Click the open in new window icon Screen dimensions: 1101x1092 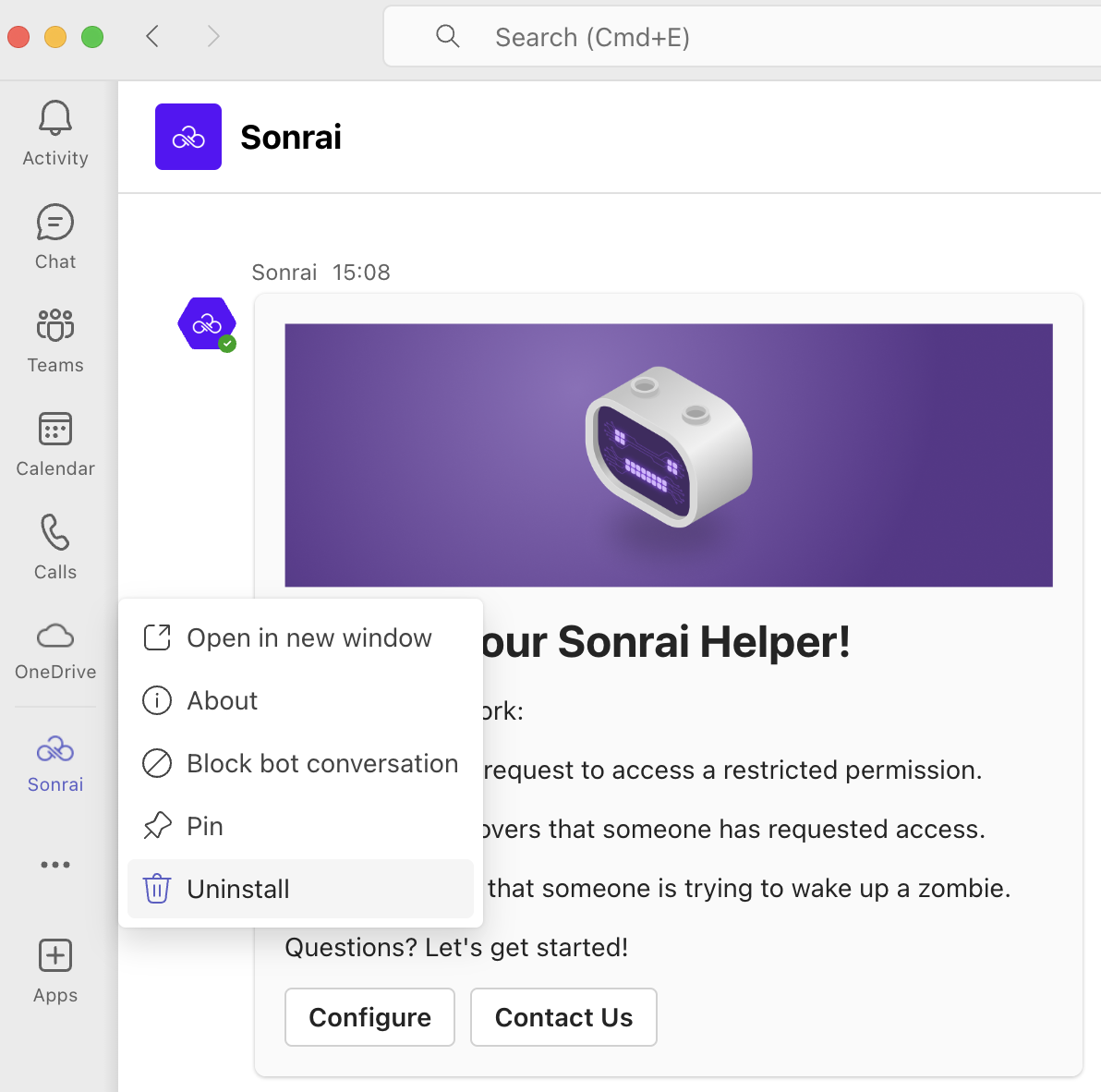[x=157, y=637]
